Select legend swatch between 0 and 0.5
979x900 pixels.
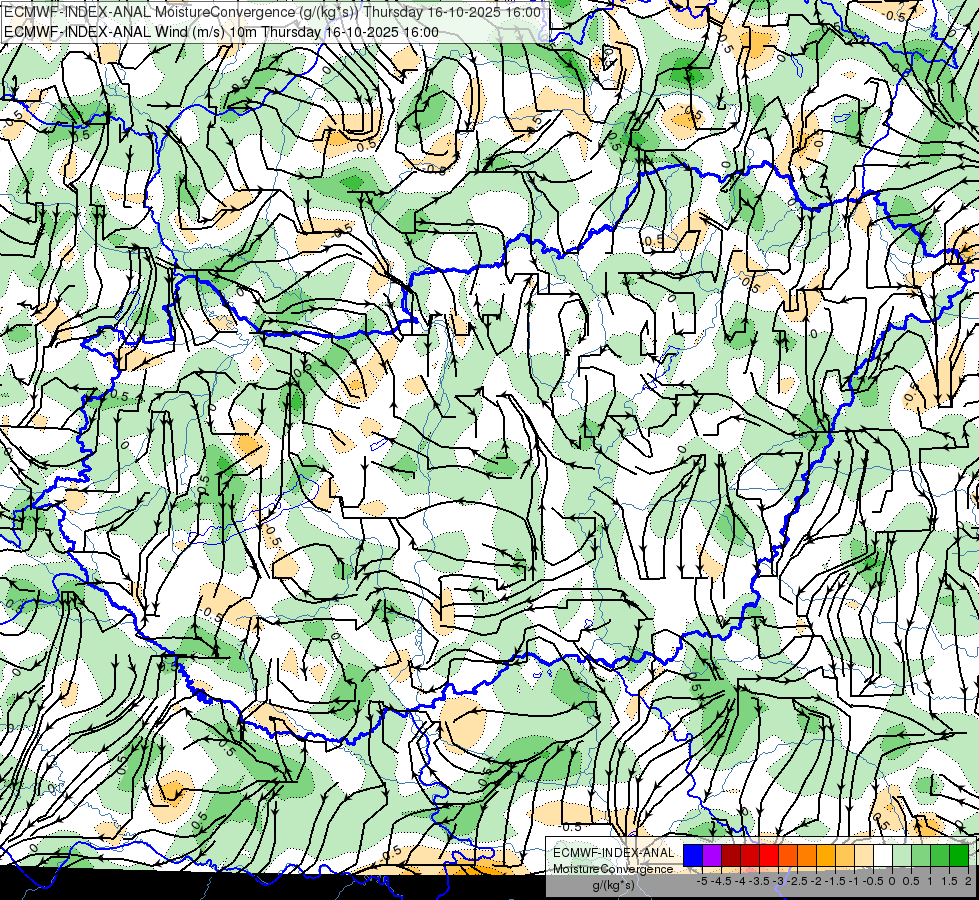point(902,855)
